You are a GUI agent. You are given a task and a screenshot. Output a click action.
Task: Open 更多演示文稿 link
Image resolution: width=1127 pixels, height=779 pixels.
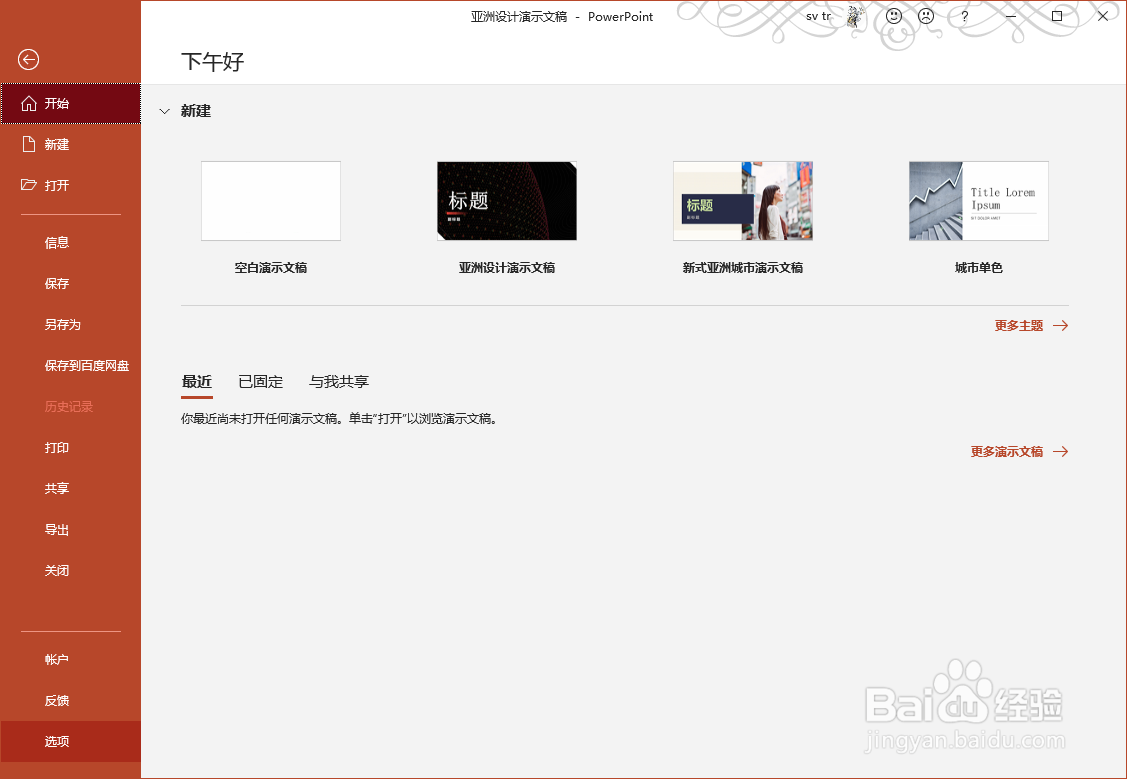click(x=1006, y=451)
